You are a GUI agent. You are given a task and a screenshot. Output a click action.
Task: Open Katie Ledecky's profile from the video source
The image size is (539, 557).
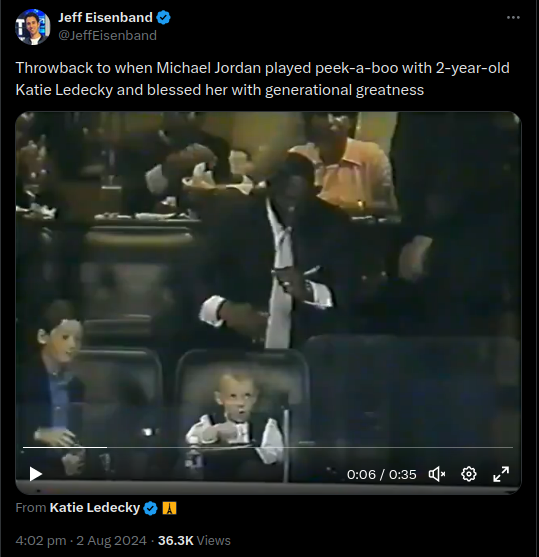click(95, 508)
